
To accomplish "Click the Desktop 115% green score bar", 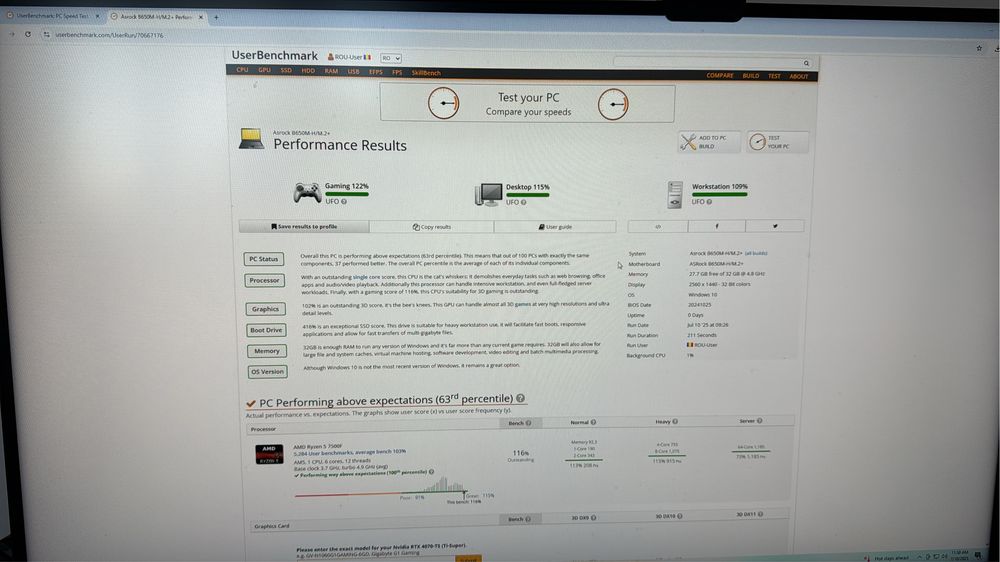I will [x=527, y=195].
